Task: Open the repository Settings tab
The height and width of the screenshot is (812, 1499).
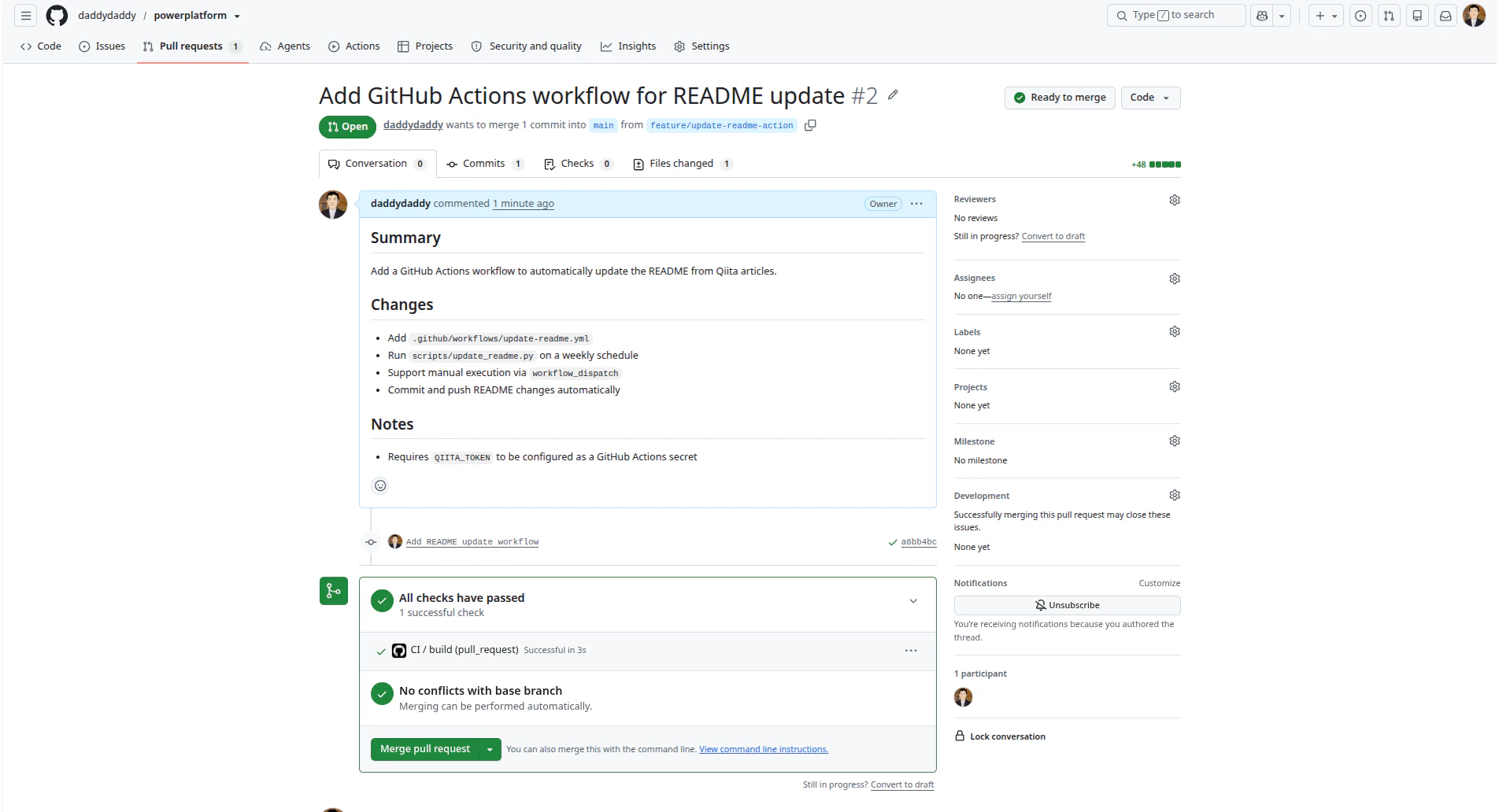Action: pos(702,46)
